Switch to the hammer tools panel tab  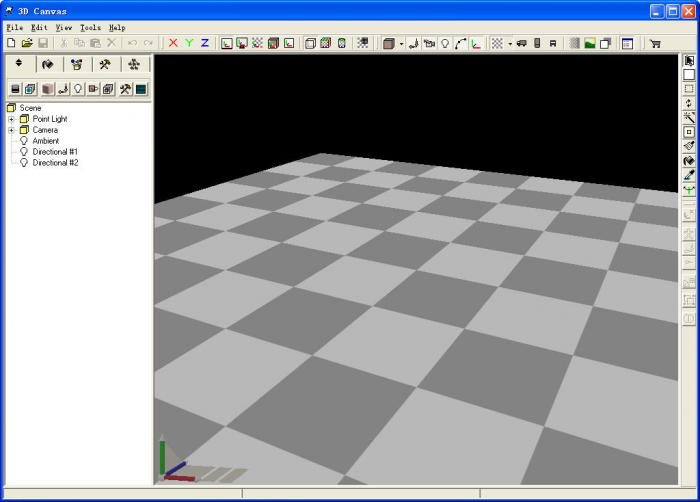(x=105, y=64)
